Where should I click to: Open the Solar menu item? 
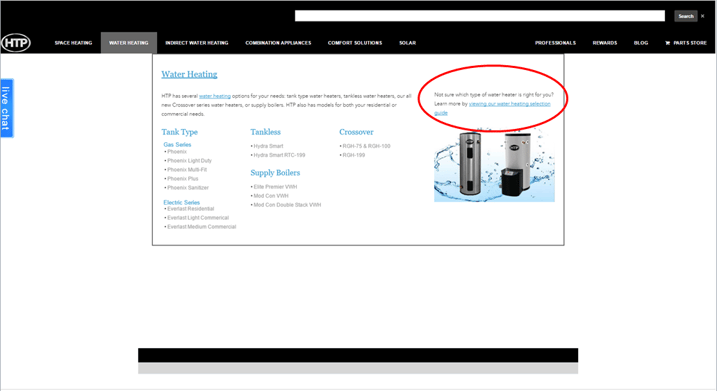407,43
